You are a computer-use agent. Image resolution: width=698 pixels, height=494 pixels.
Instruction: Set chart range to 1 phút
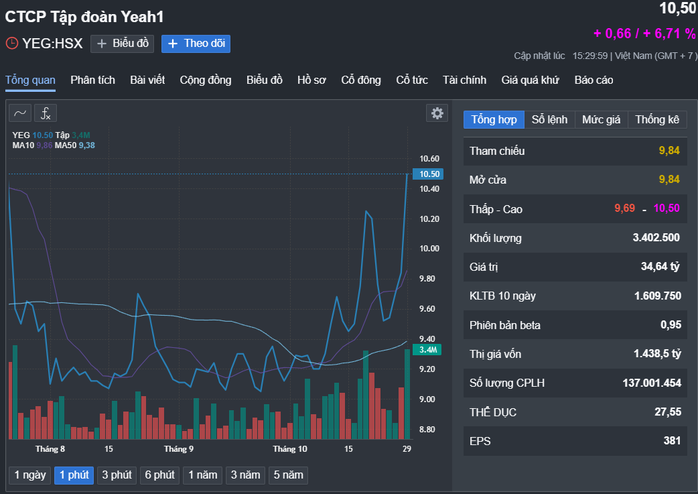(74, 475)
